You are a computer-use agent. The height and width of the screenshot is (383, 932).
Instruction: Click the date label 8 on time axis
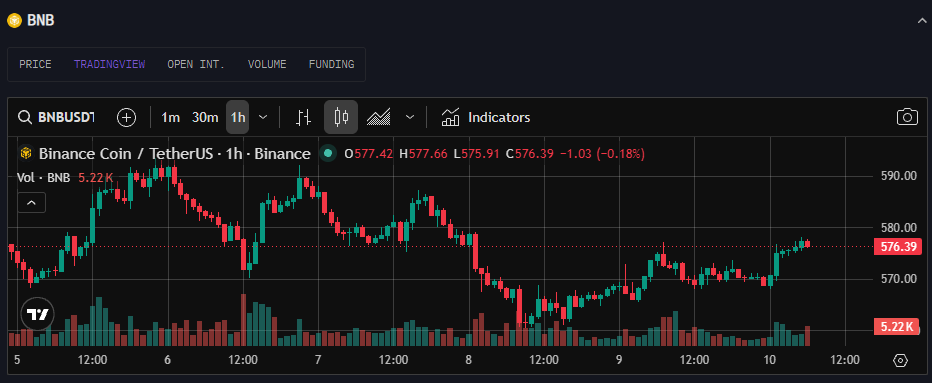pos(468,360)
